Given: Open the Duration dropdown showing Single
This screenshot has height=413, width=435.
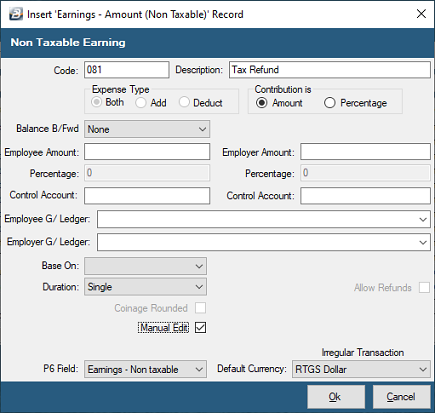Looking at the screenshot, I should (x=145, y=287).
